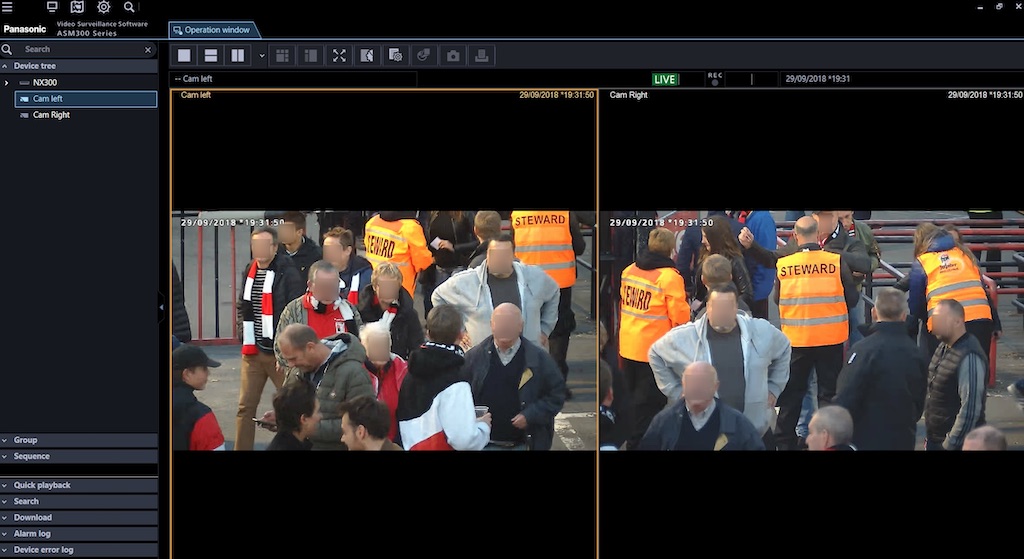Image resolution: width=1024 pixels, height=559 pixels.
Task: Select Cam Right in device tree
Action: click(51, 115)
